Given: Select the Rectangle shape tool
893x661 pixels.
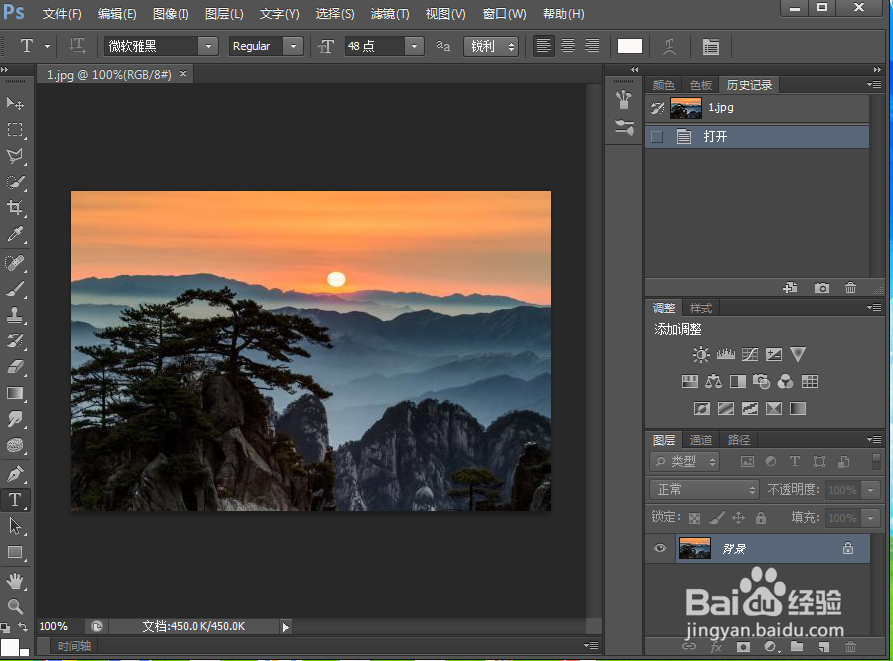Looking at the screenshot, I should click(x=15, y=552).
